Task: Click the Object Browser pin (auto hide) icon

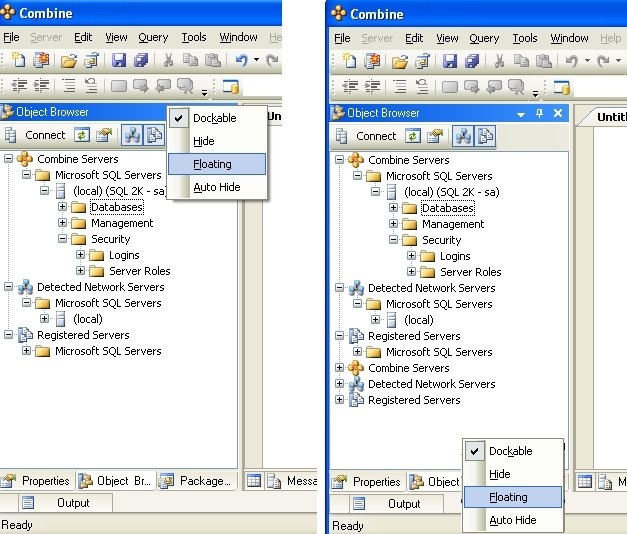Action: click(x=541, y=113)
